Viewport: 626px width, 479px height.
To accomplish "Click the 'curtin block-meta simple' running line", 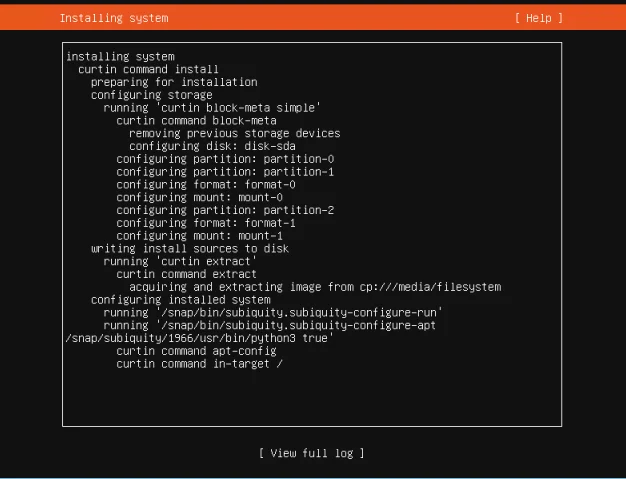I will [212, 108].
